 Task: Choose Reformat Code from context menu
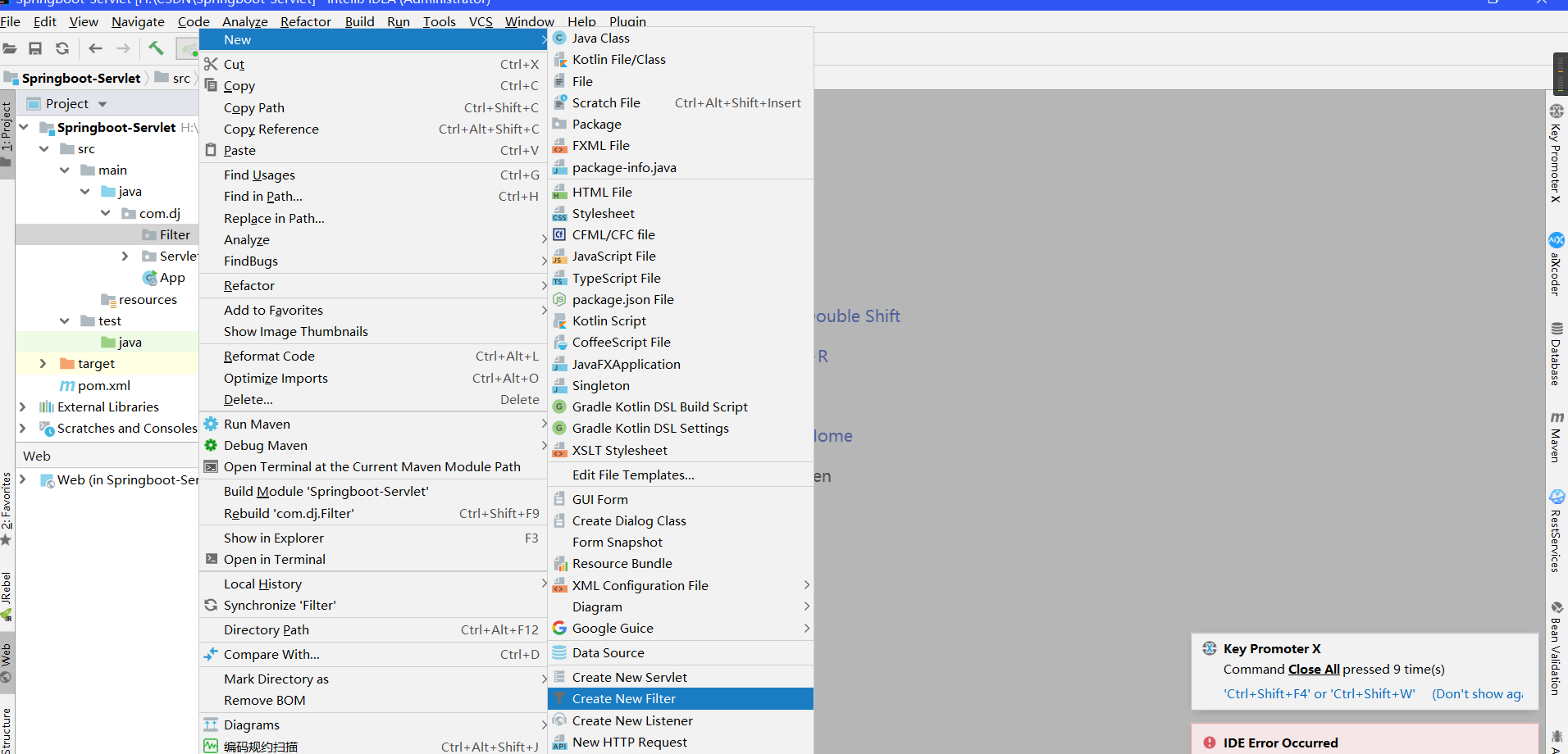pyautogui.click(x=373, y=356)
